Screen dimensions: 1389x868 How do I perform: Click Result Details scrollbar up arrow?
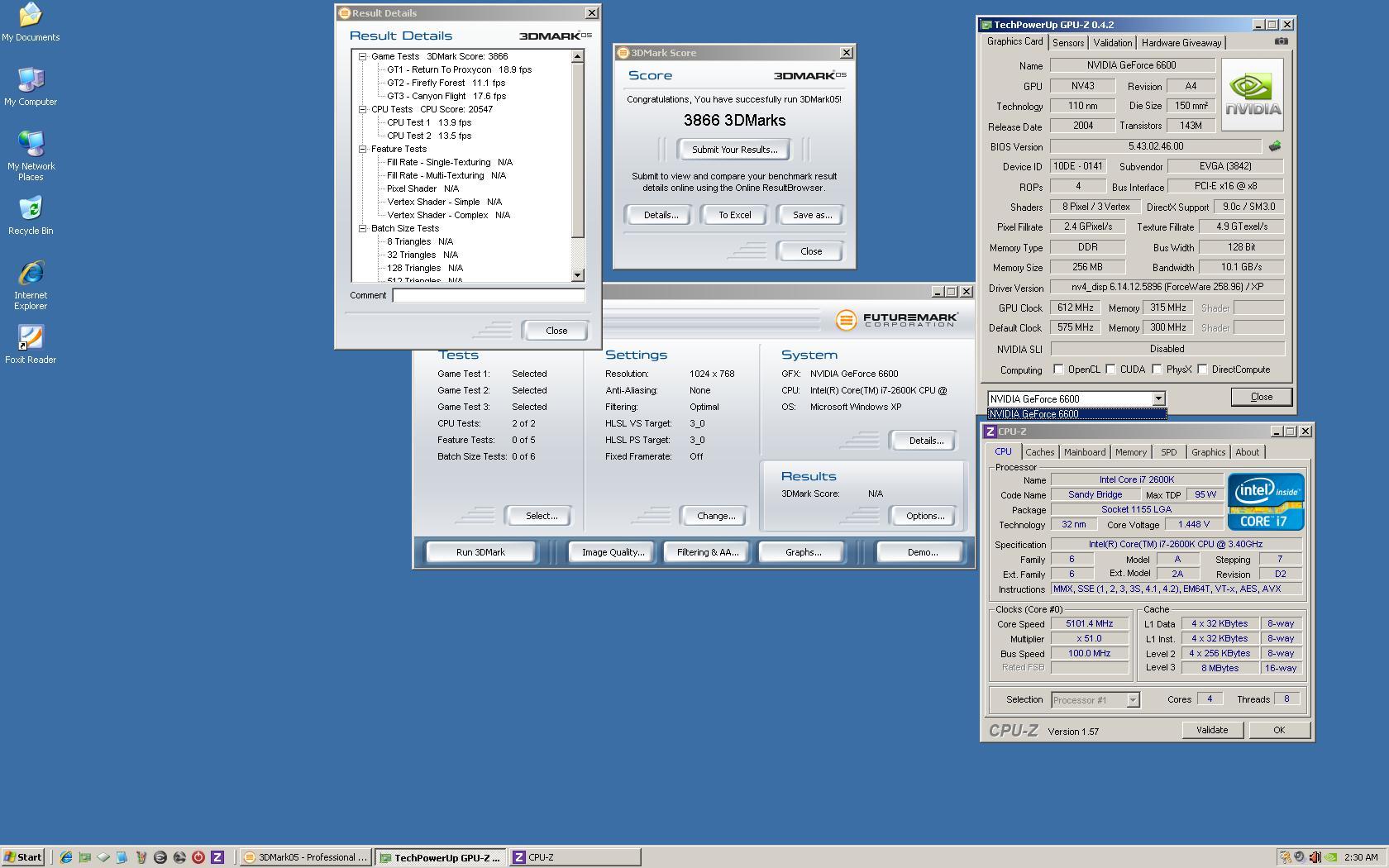click(578, 56)
